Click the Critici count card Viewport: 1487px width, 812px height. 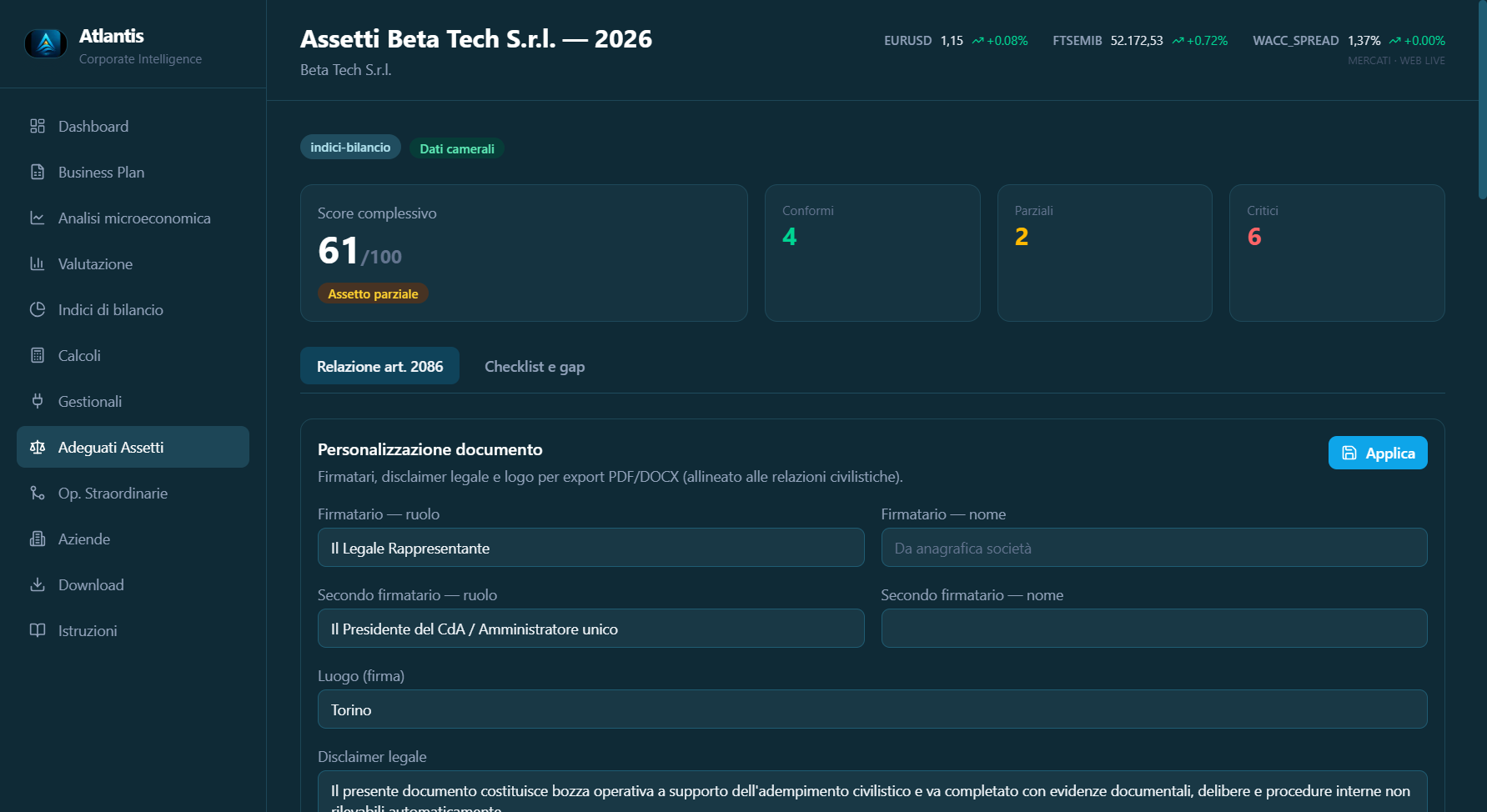coord(1337,253)
